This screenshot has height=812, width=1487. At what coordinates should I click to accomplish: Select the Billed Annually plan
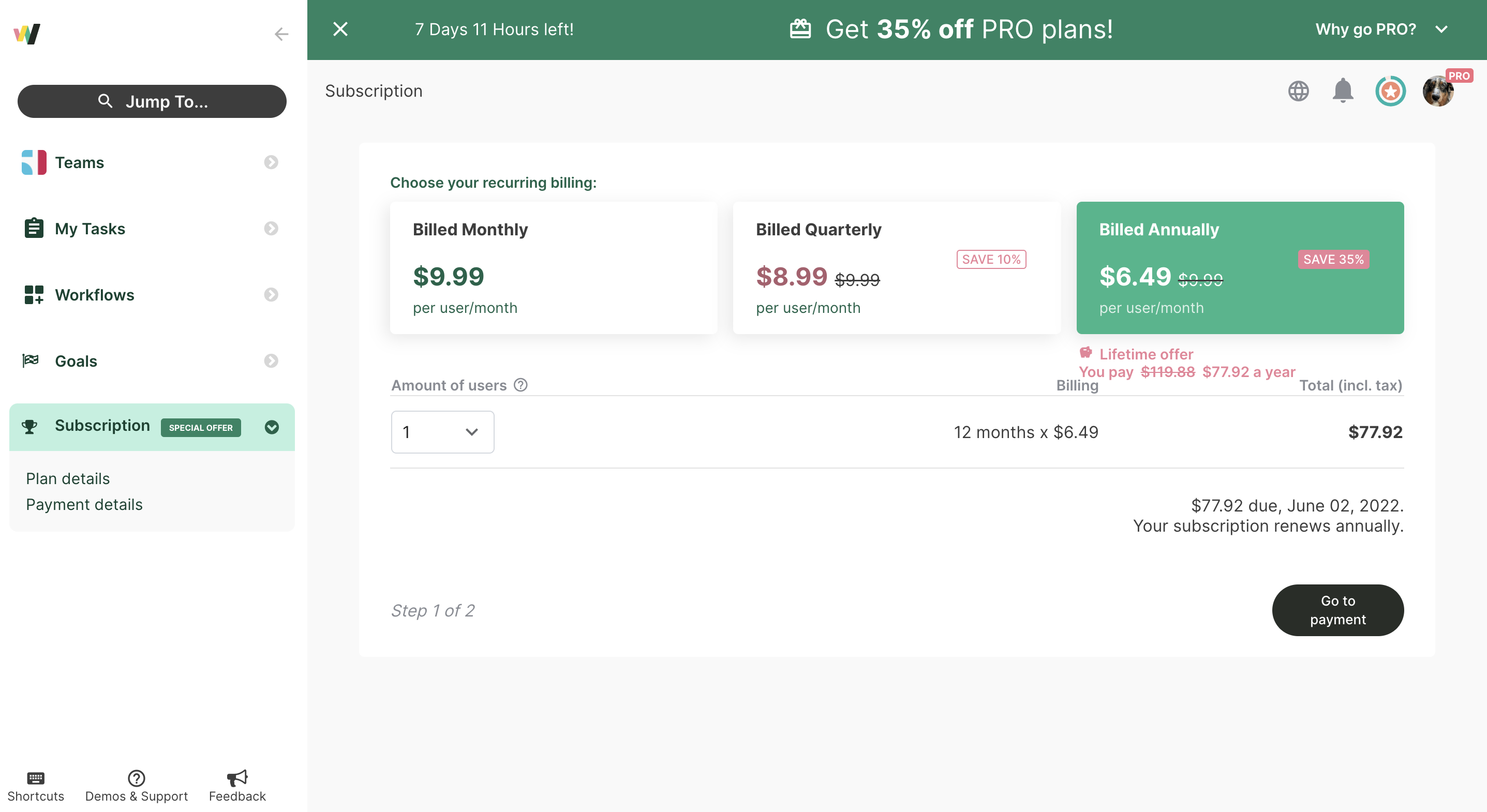pos(1240,268)
